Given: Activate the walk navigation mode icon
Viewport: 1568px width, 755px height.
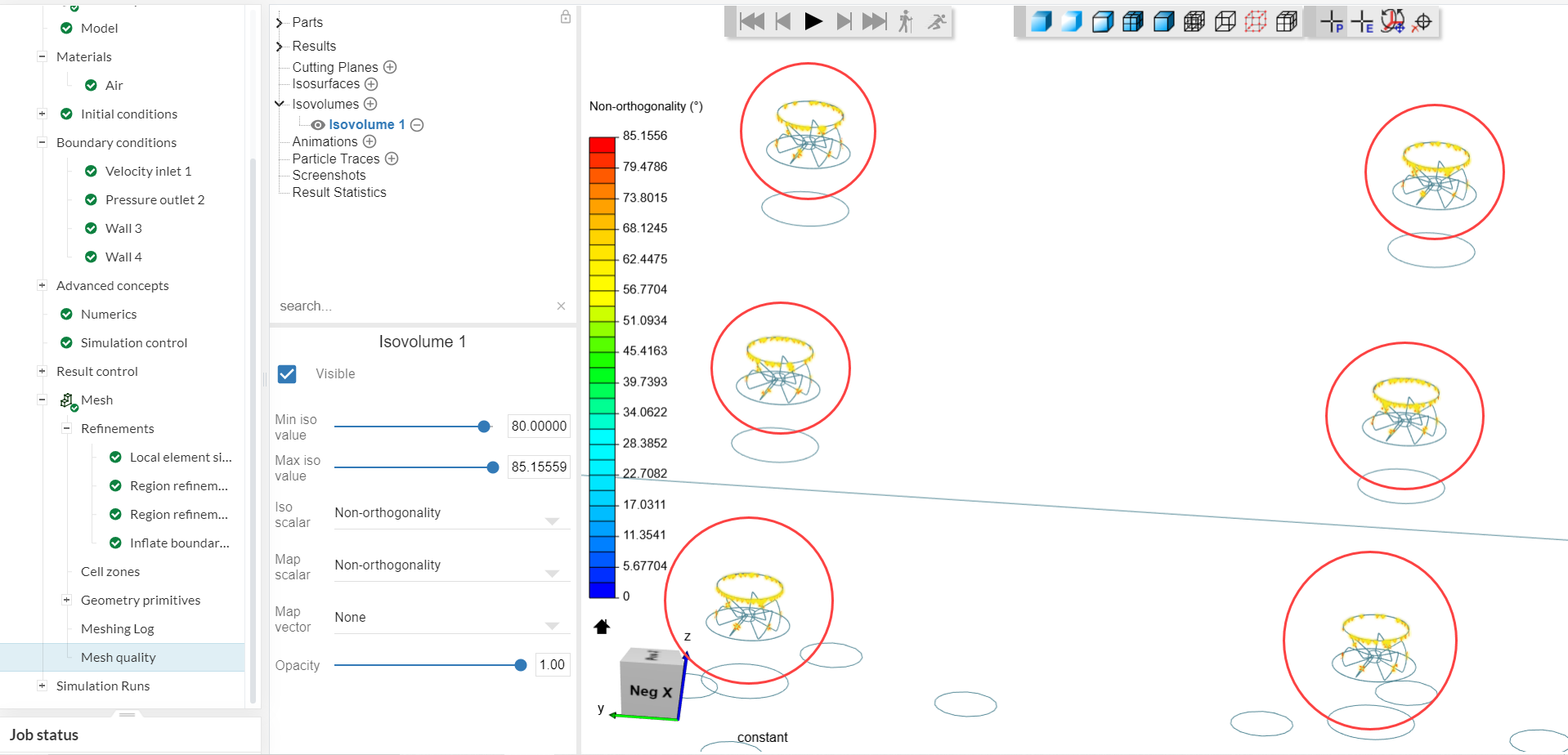Looking at the screenshot, I should [905, 21].
